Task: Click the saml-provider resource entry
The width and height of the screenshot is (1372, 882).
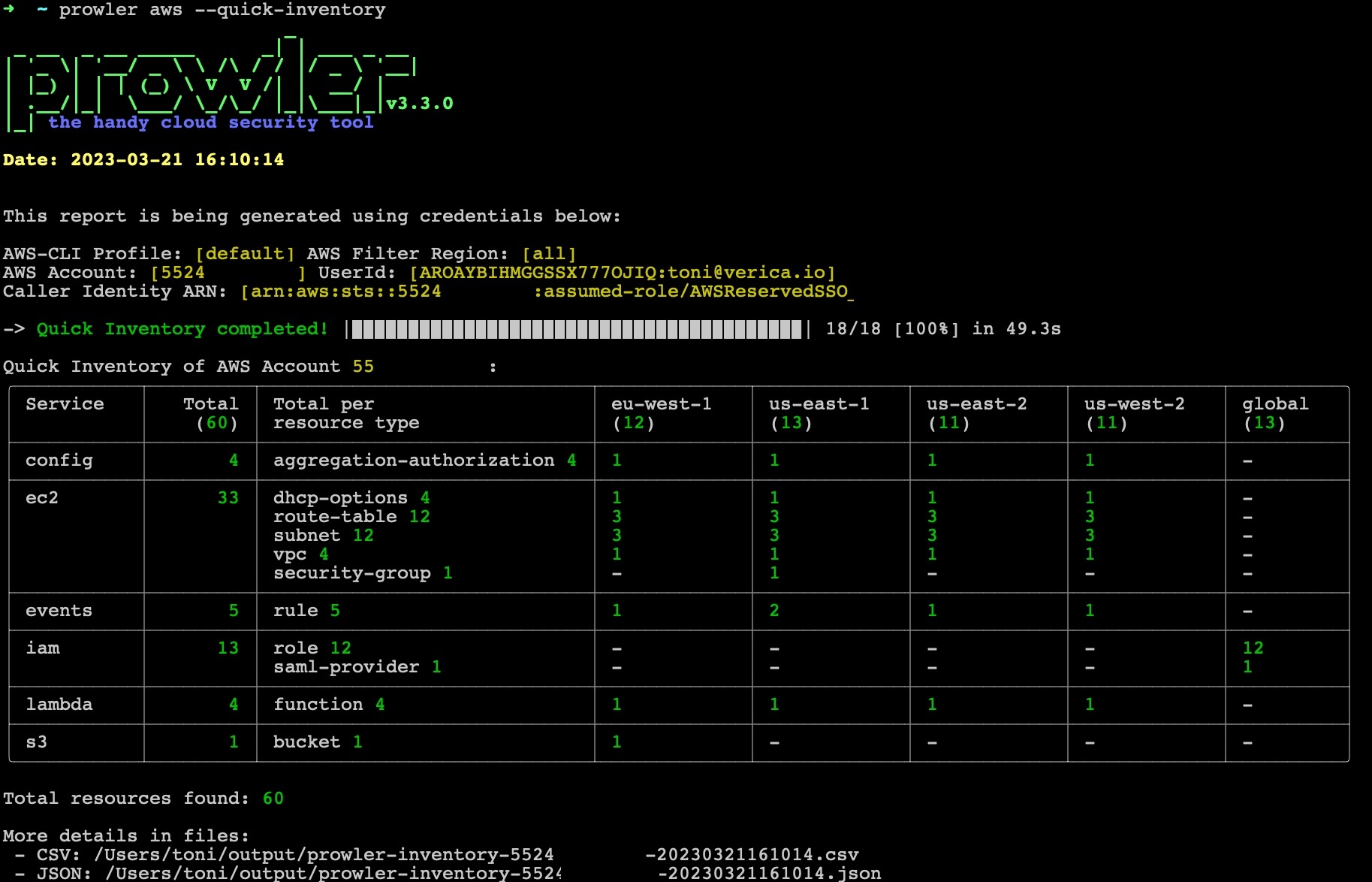Action: tap(357, 667)
